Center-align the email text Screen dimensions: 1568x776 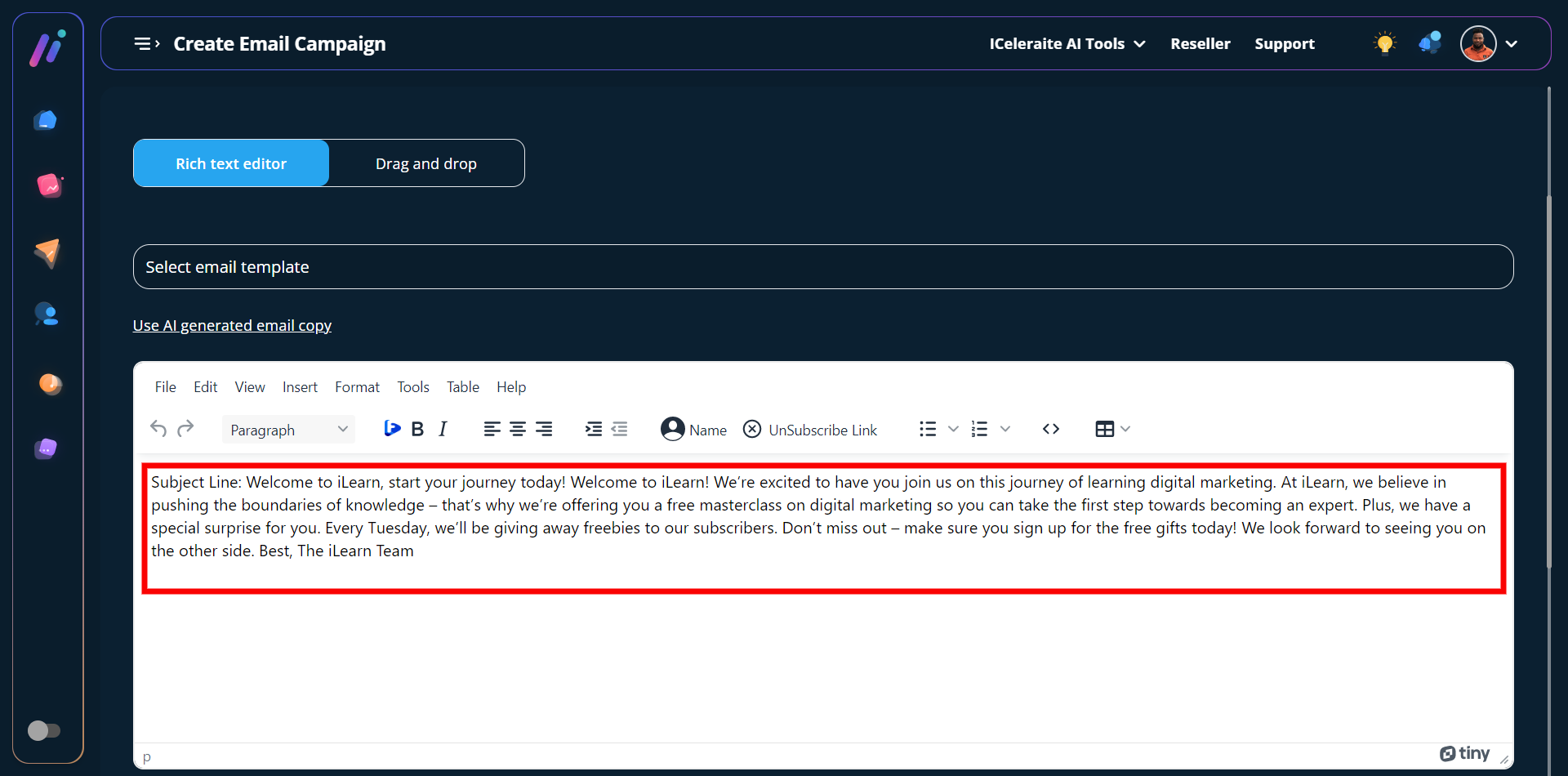pyautogui.click(x=518, y=429)
